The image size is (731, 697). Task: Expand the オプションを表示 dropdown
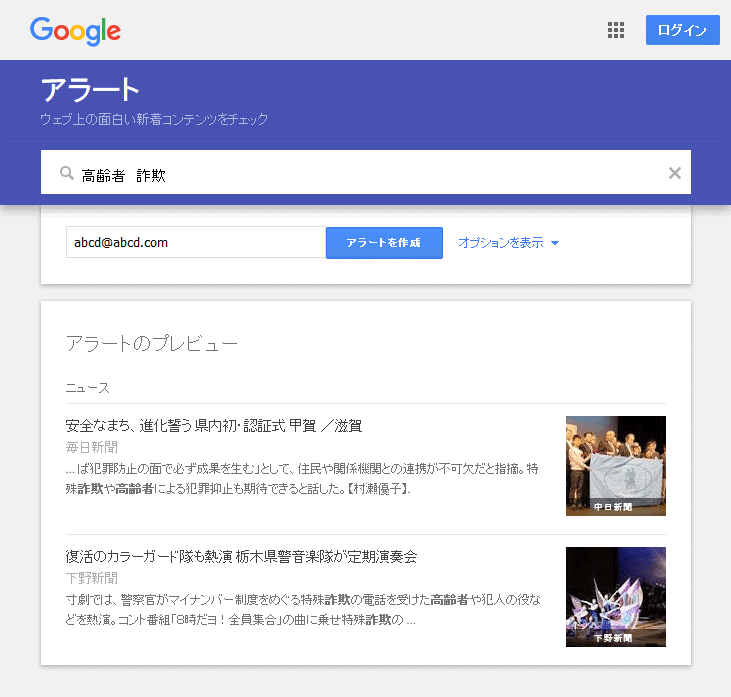pyautogui.click(x=508, y=243)
